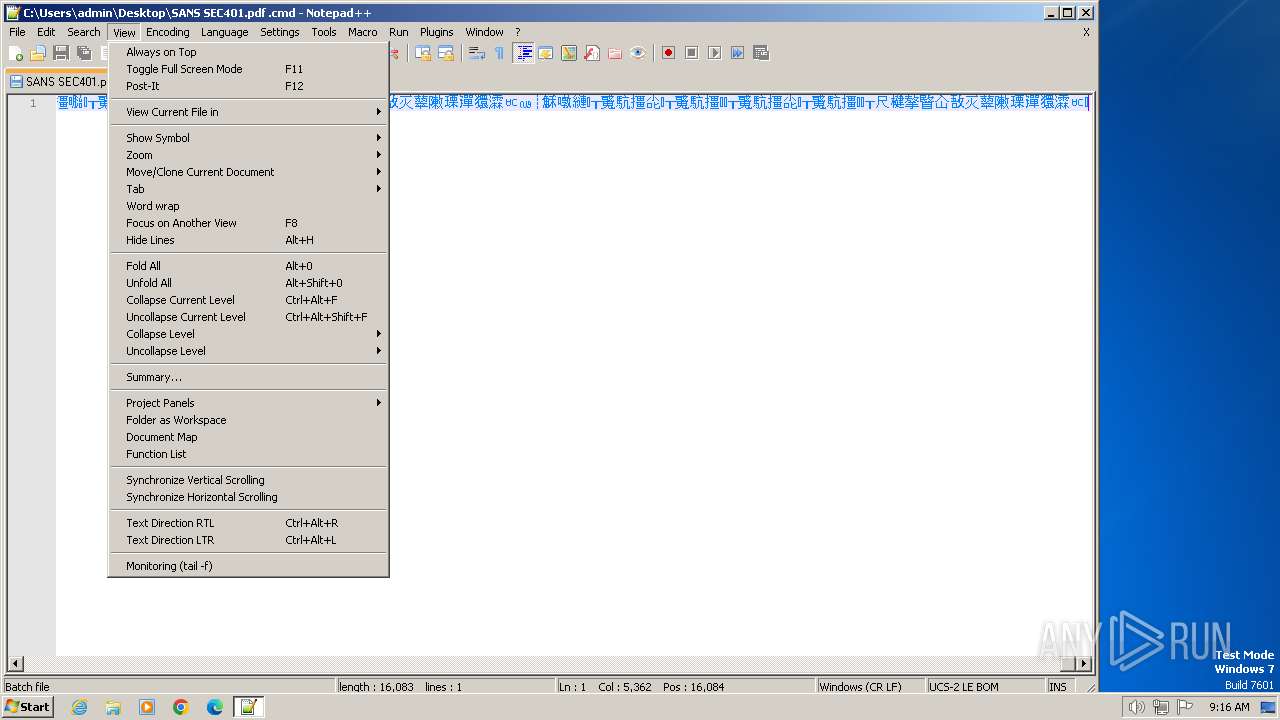The image size is (1280, 720).
Task: Select Text Direction LTR
Action: (248, 540)
